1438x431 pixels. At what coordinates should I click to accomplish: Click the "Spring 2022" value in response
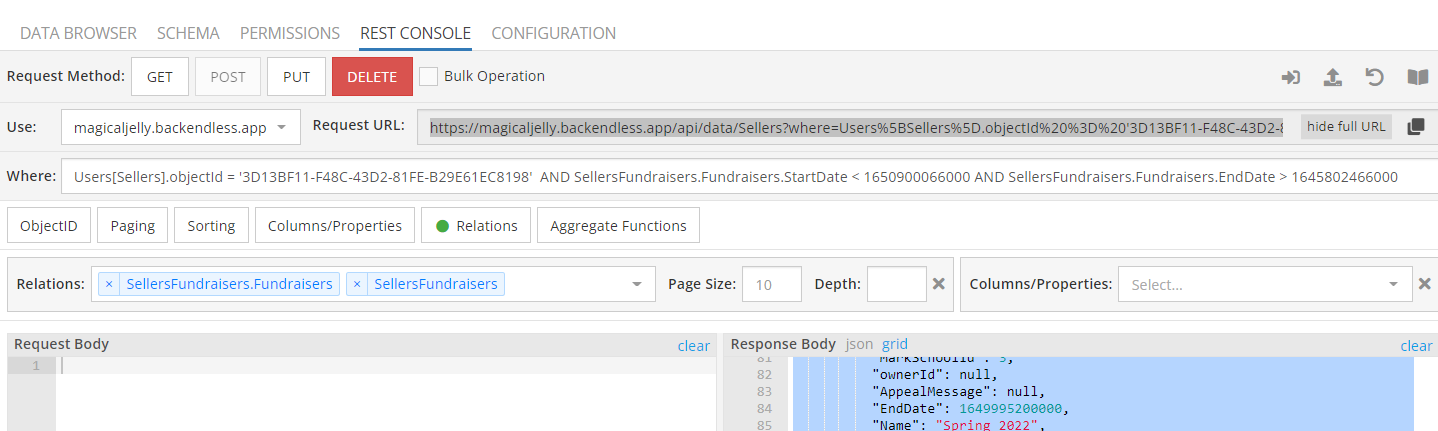click(x=988, y=426)
